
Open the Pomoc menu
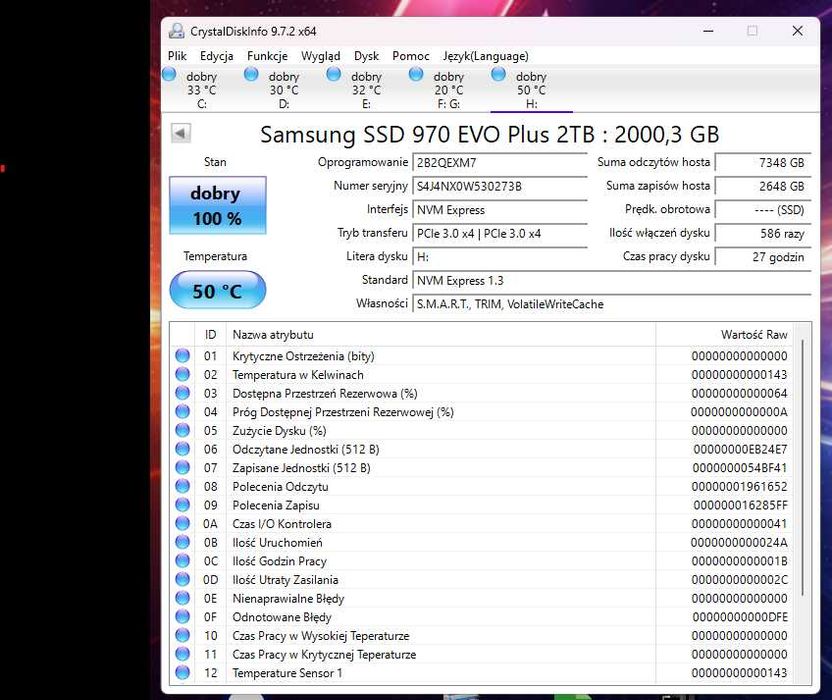coord(411,56)
